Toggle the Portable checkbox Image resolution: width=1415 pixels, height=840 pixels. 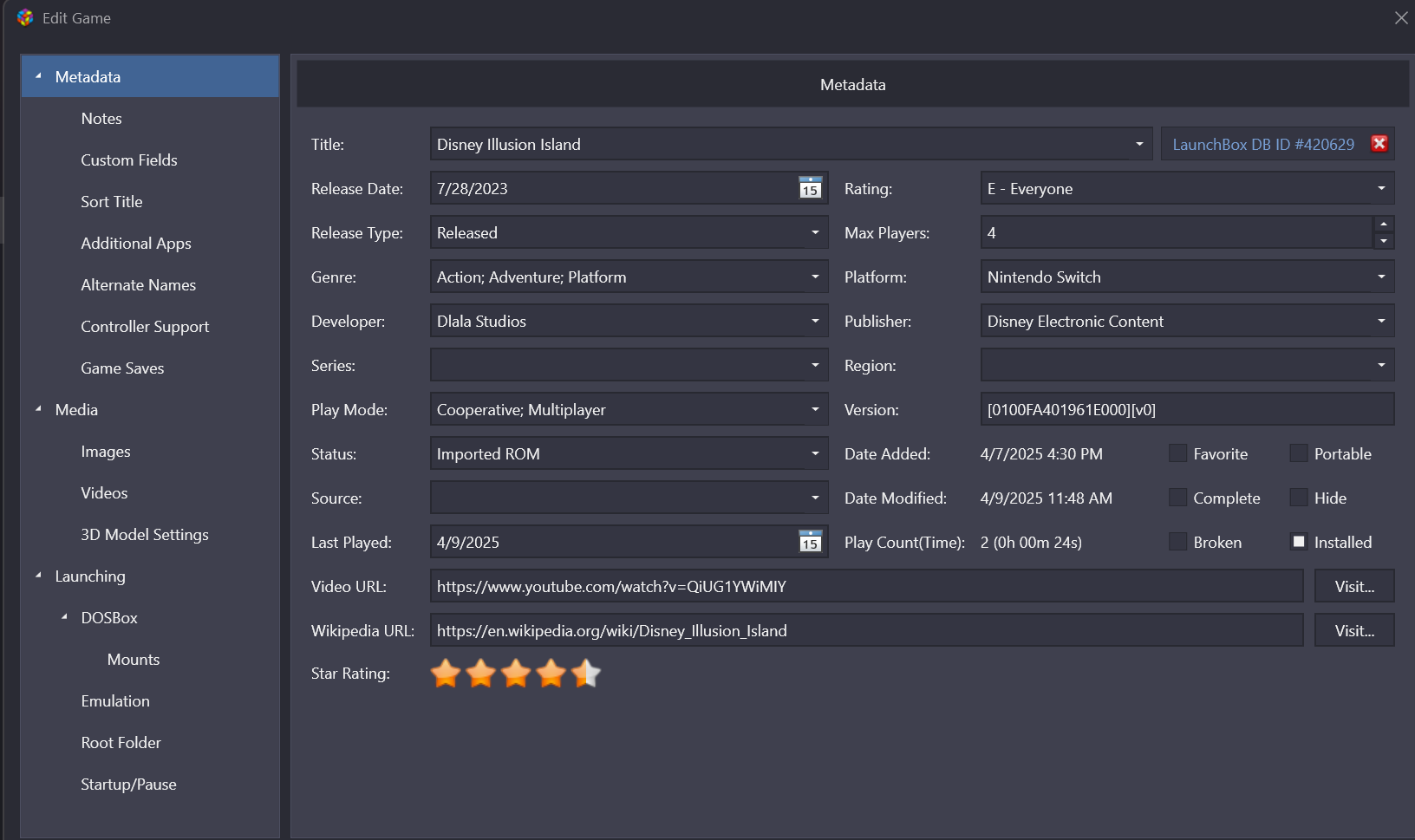click(1299, 453)
